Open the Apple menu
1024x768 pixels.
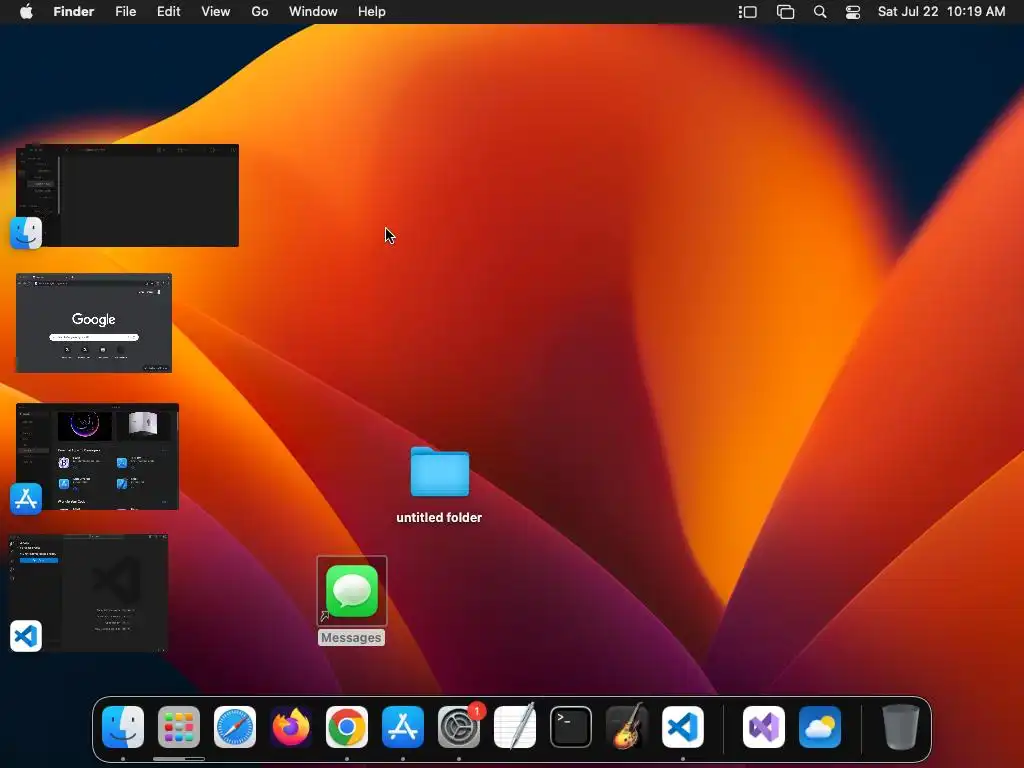point(26,12)
